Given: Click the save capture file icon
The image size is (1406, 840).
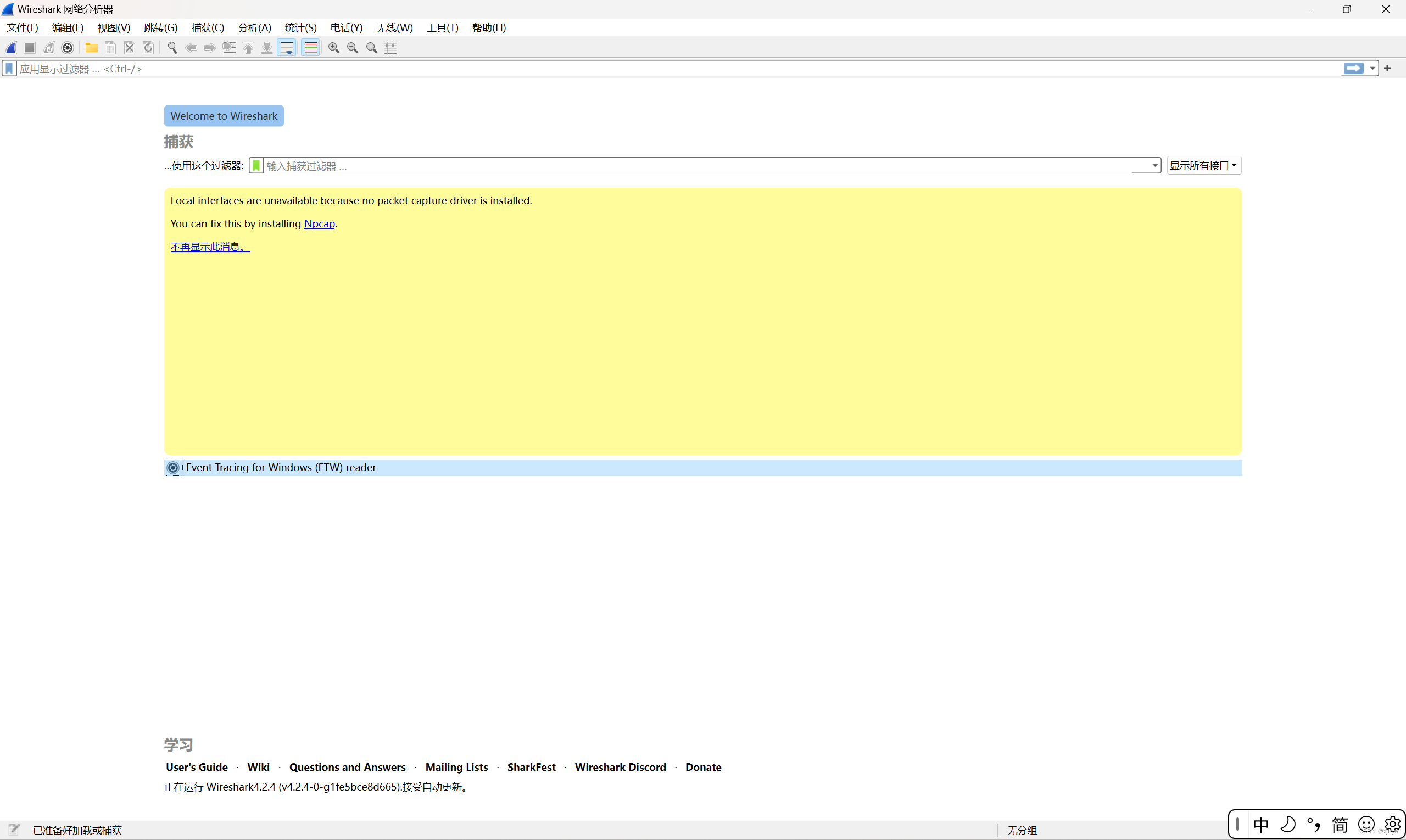Looking at the screenshot, I should click(110, 48).
